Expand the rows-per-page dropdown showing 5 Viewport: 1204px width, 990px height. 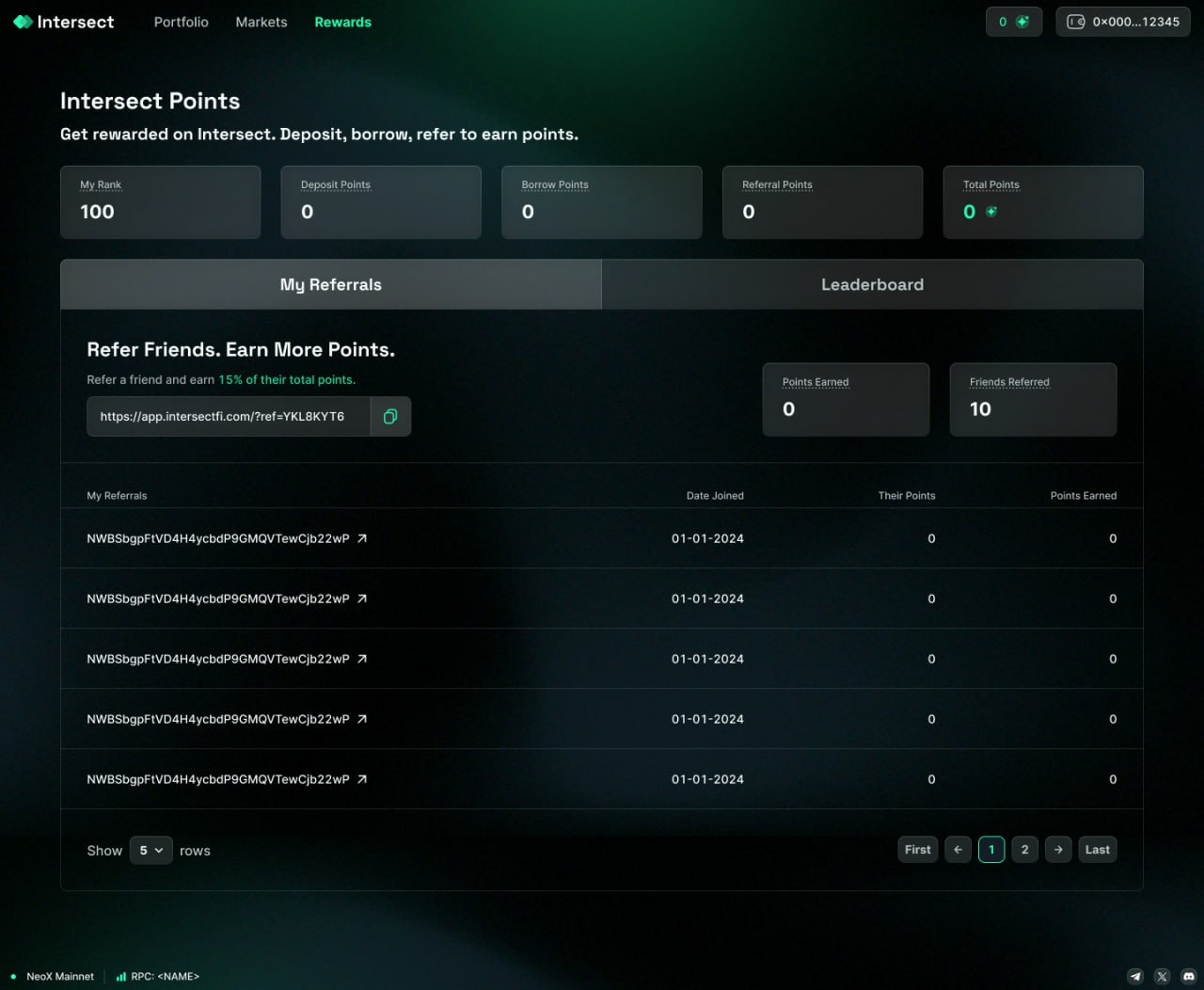click(x=150, y=851)
